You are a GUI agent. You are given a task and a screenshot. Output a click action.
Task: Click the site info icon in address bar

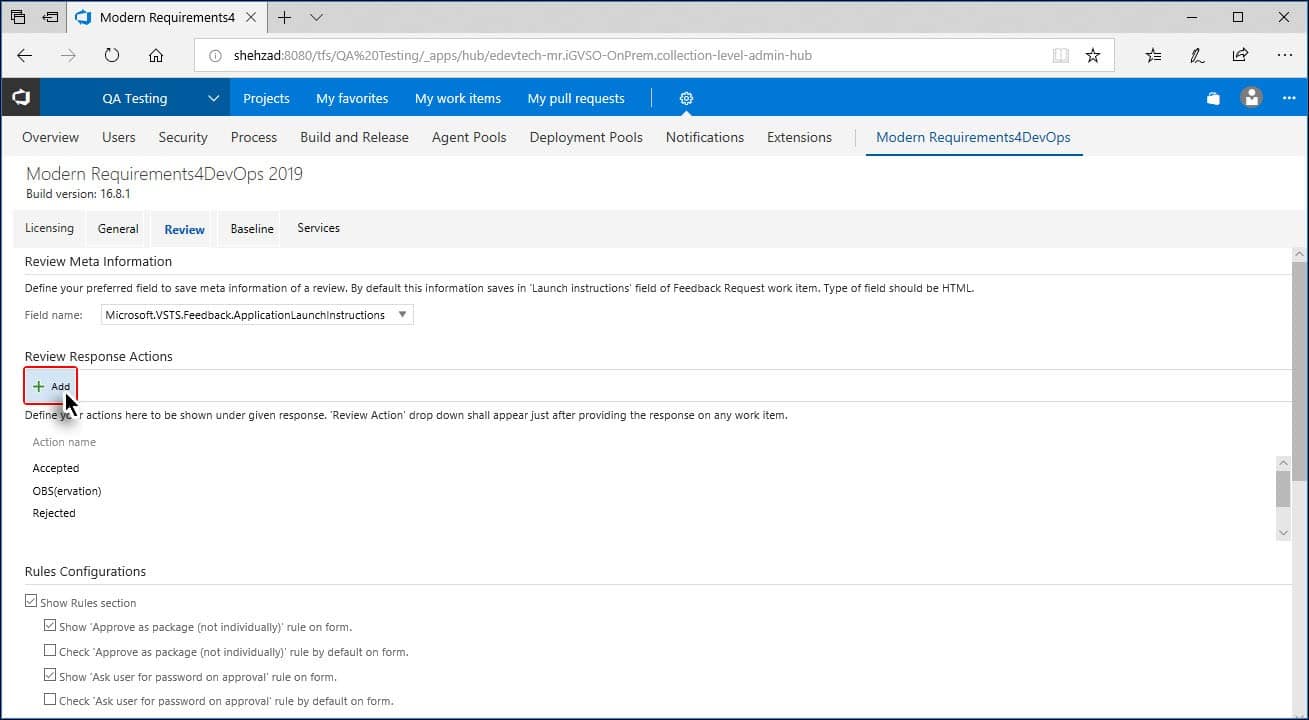click(x=215, y=56)
